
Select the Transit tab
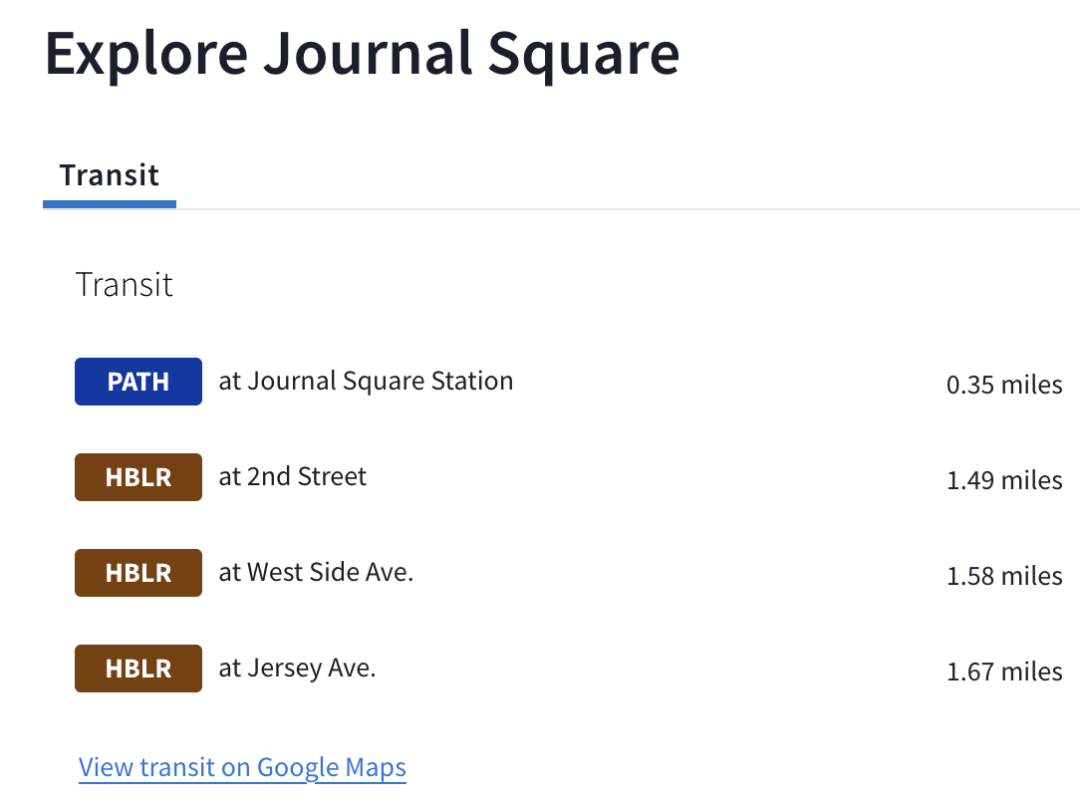click(x=110, y=176)
